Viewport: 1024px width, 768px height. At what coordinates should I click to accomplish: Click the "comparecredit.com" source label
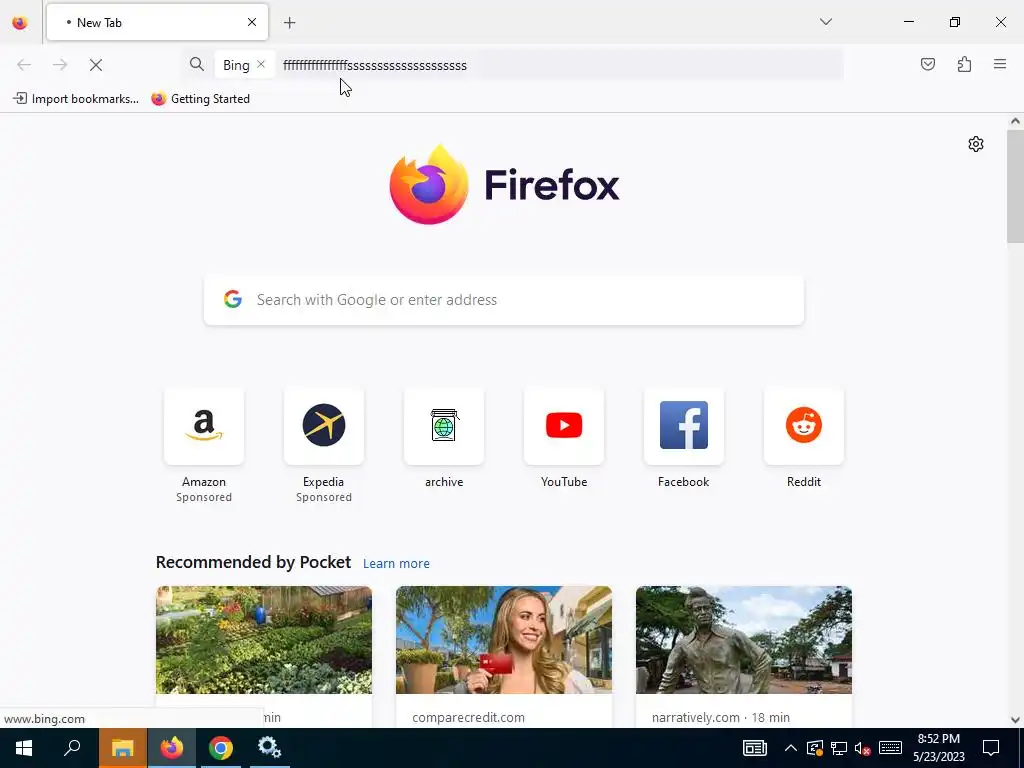468,718
